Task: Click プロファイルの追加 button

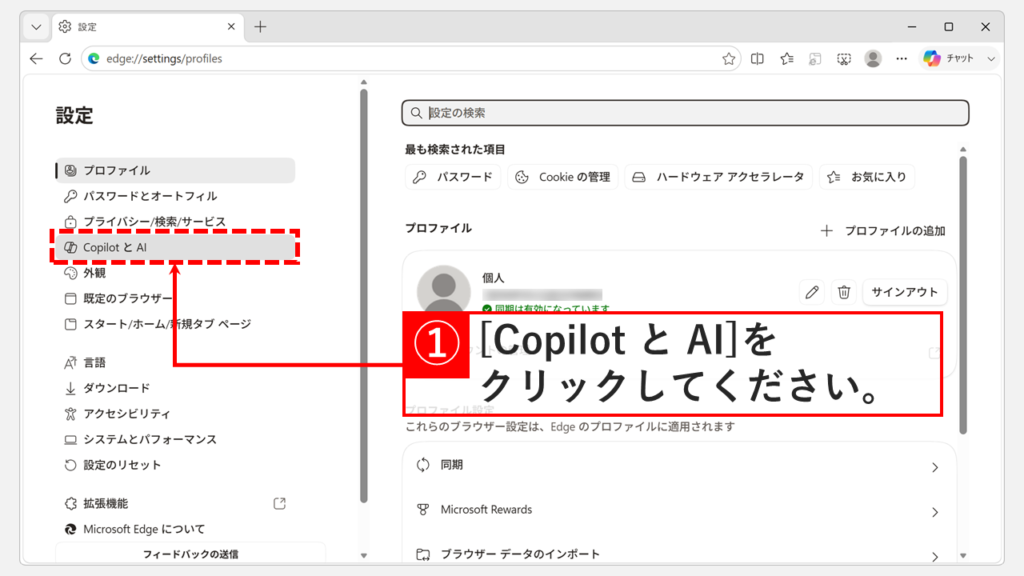Action: point(883,231)
